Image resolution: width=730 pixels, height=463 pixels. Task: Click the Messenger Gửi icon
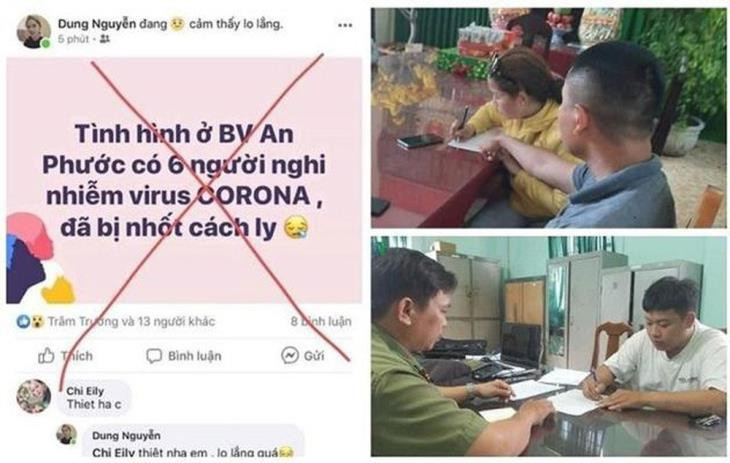pos(290,355)
